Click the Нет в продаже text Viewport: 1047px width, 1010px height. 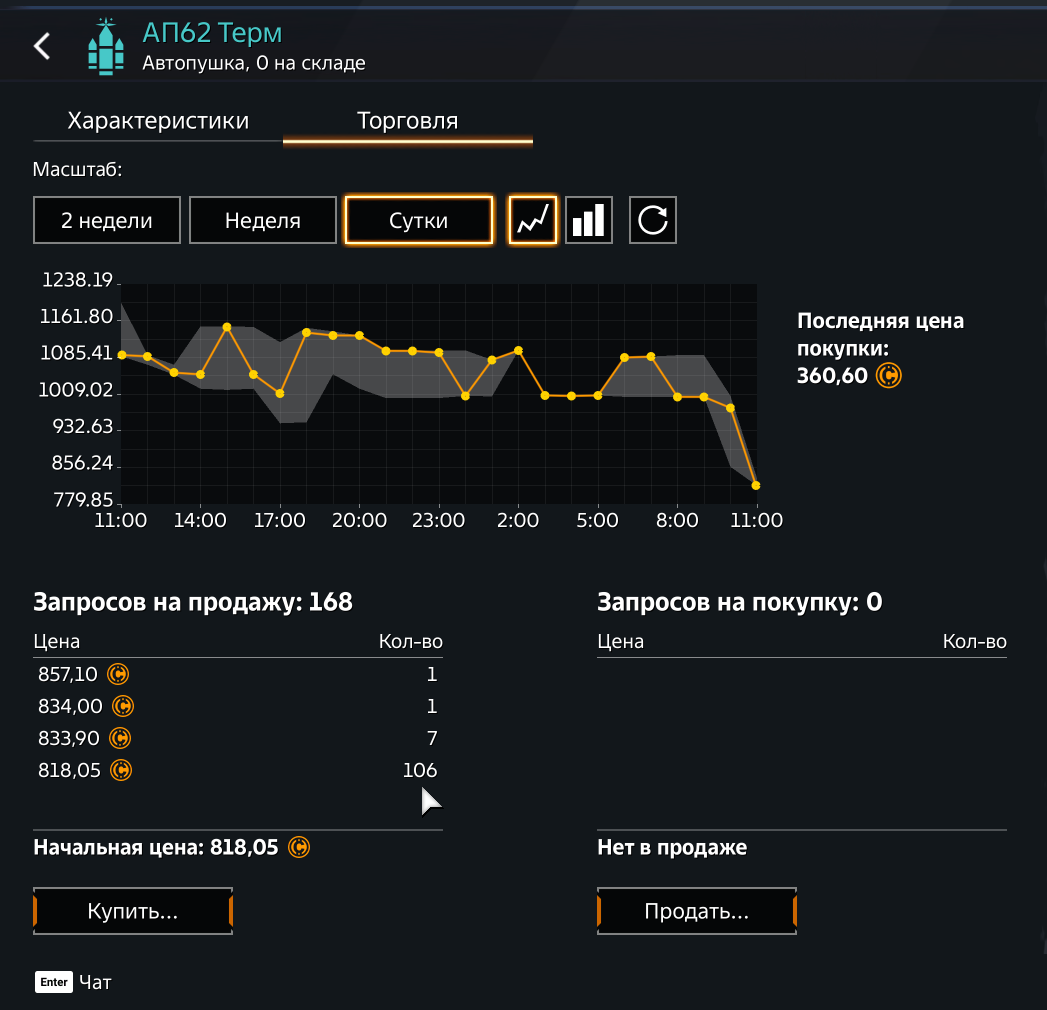(672, 848)
